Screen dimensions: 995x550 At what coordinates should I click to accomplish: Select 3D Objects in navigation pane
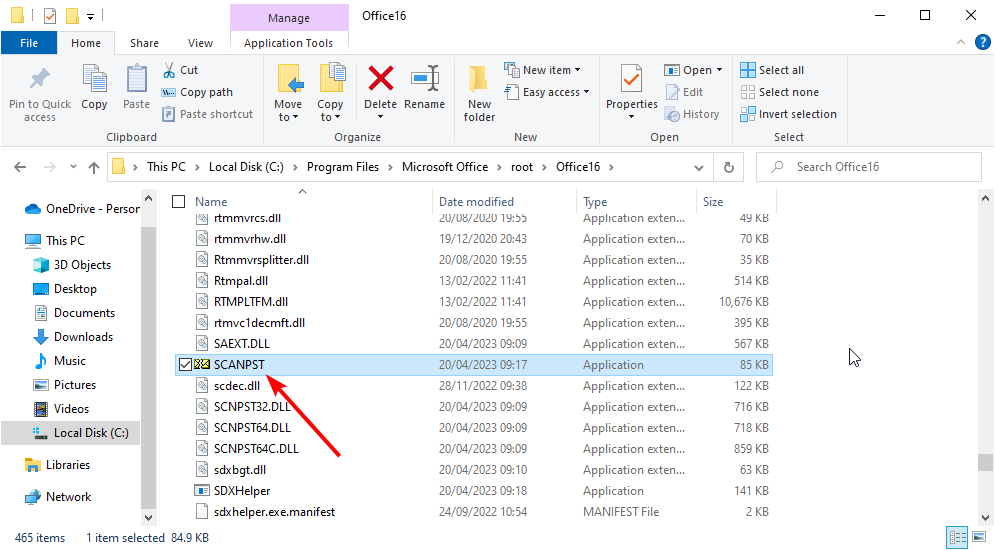82,265
